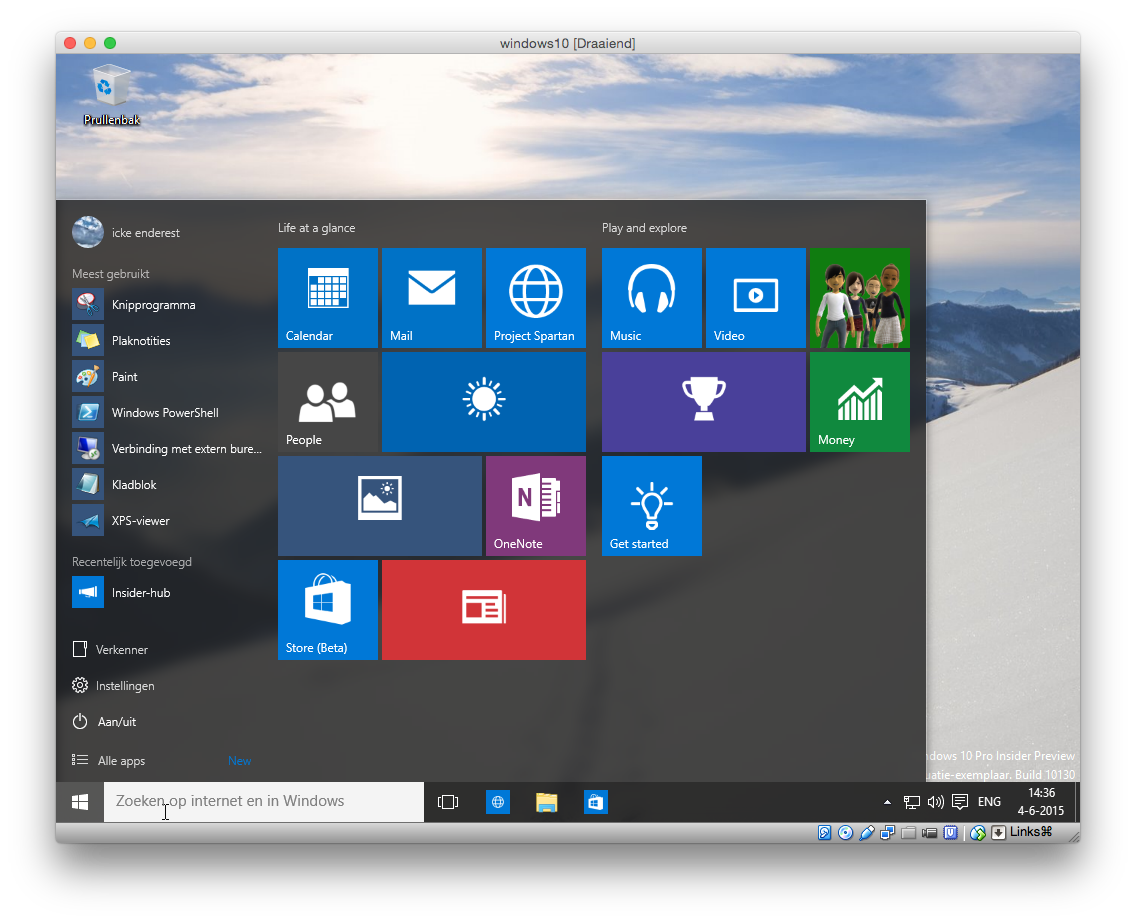
Task: Open Aan/uit power options
Action: pos(116,722)
